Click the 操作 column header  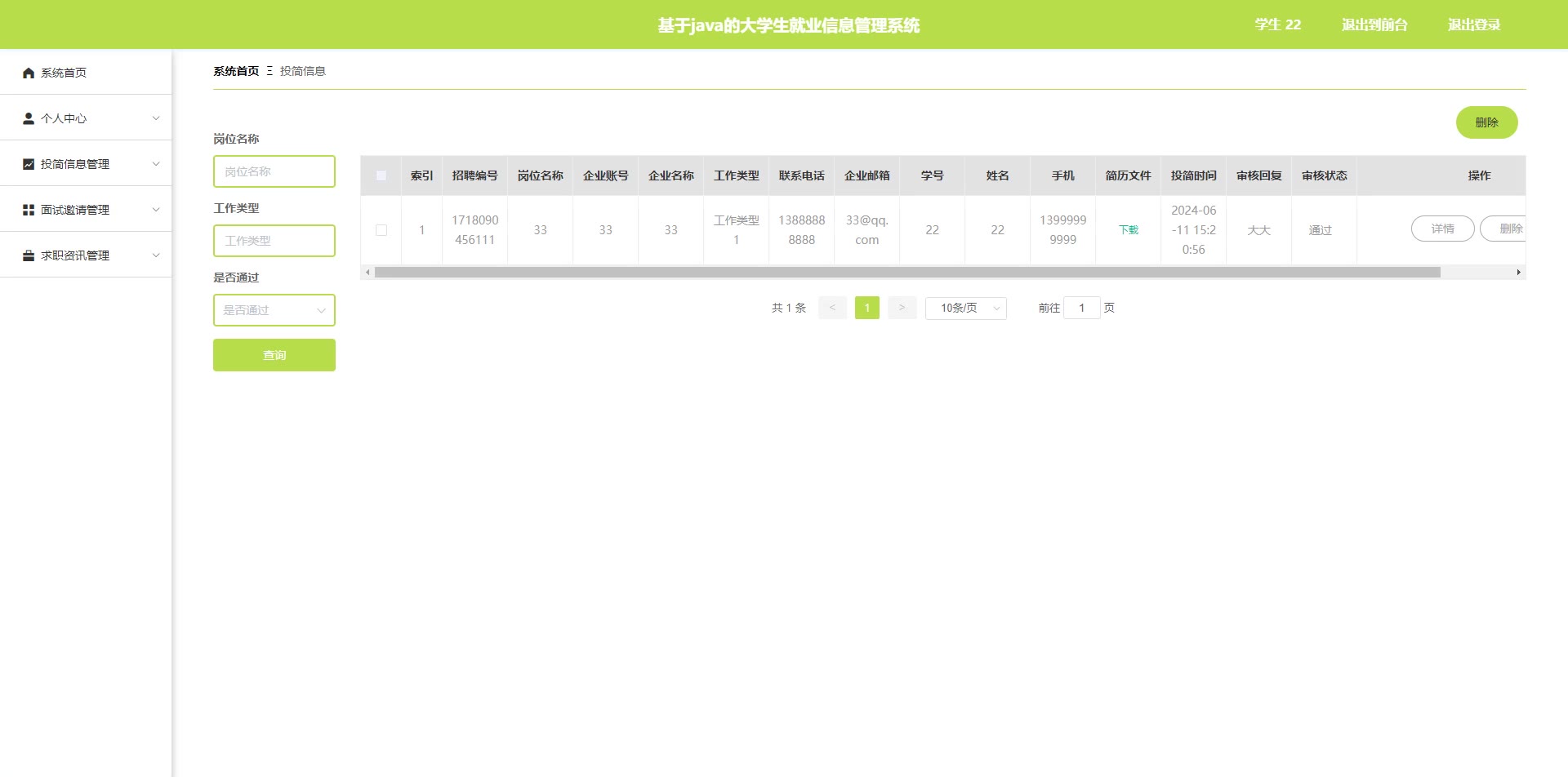[1480, 175]
